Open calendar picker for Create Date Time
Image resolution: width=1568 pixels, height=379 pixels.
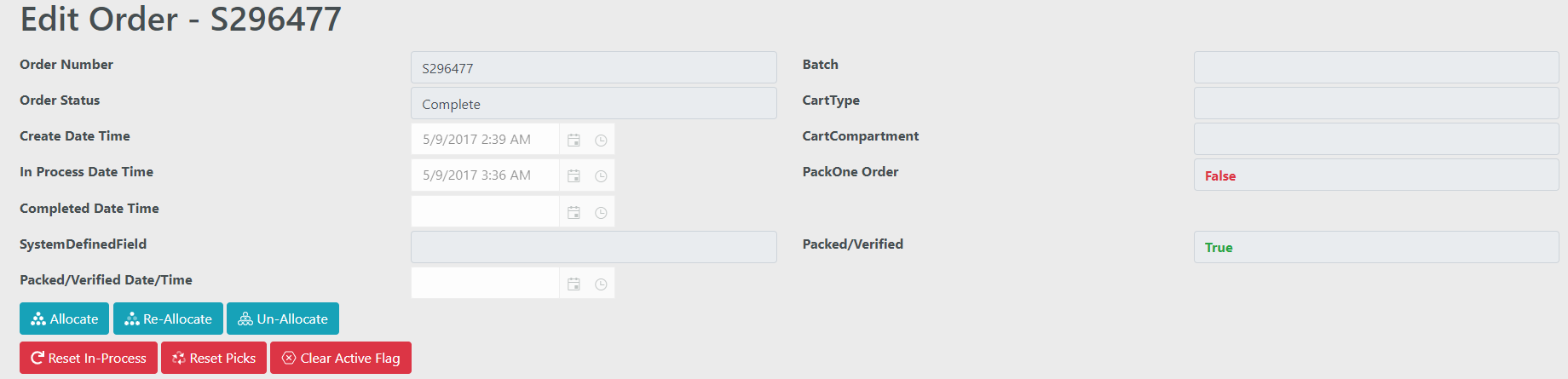coord(574,140)
